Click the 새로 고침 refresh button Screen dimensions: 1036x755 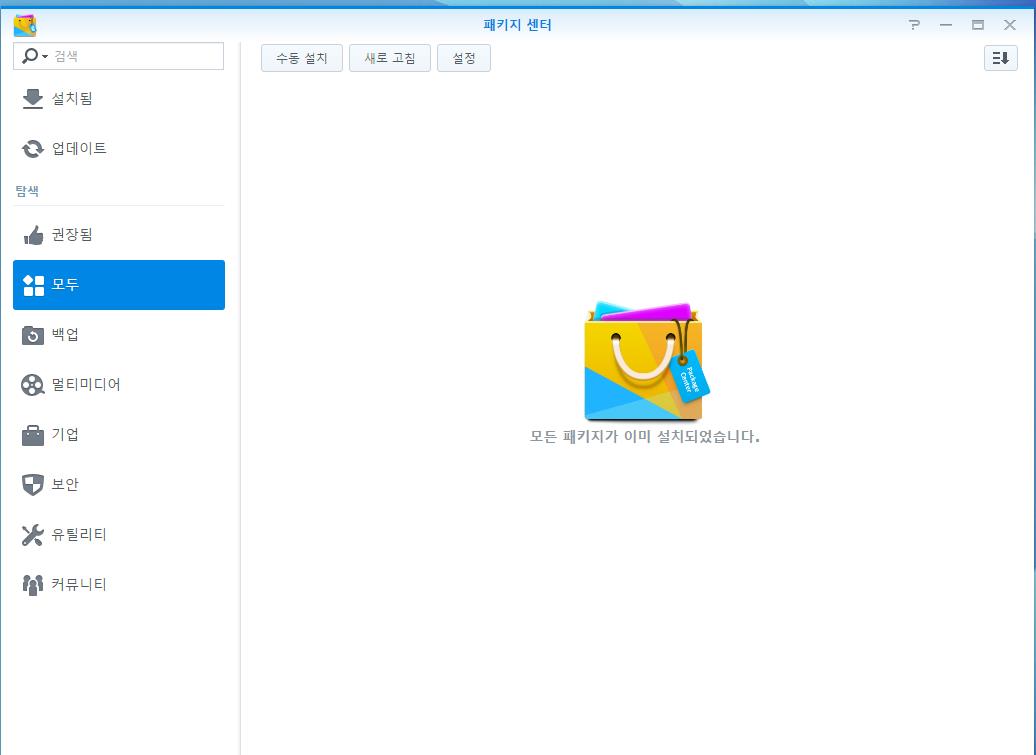click(390, 58)
